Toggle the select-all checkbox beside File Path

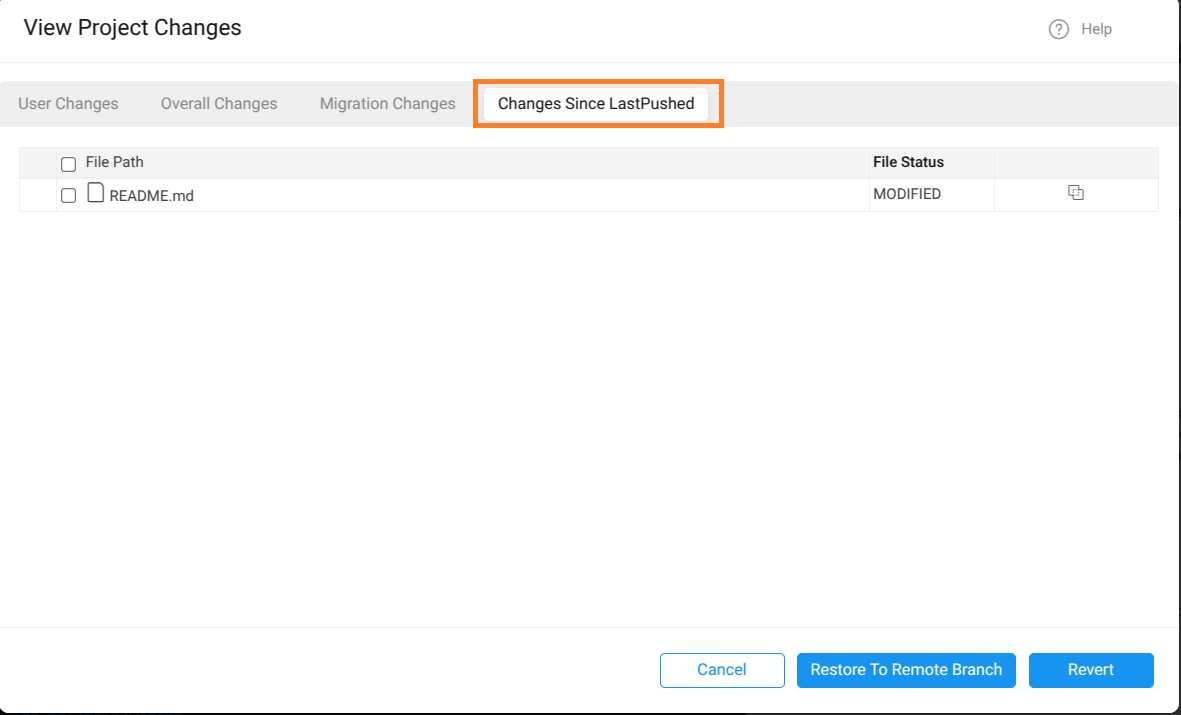[69, 164]
